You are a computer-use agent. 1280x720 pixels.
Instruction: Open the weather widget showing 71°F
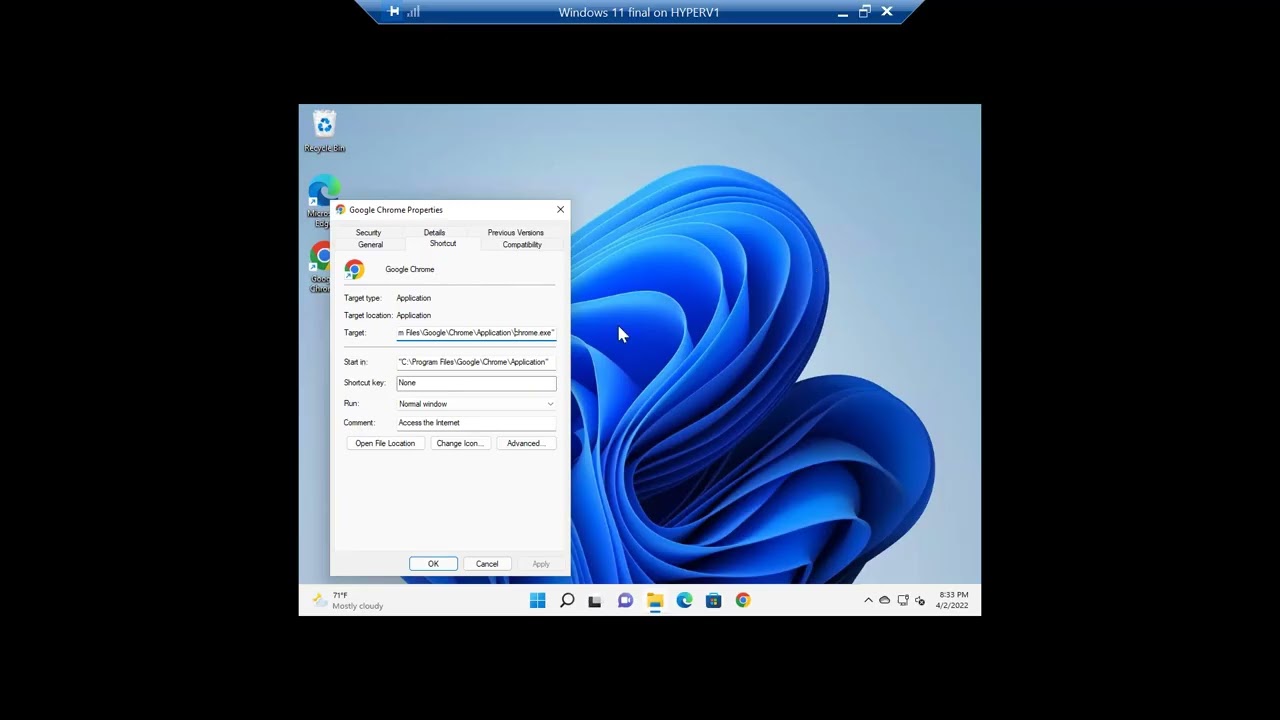coord(347,600)
